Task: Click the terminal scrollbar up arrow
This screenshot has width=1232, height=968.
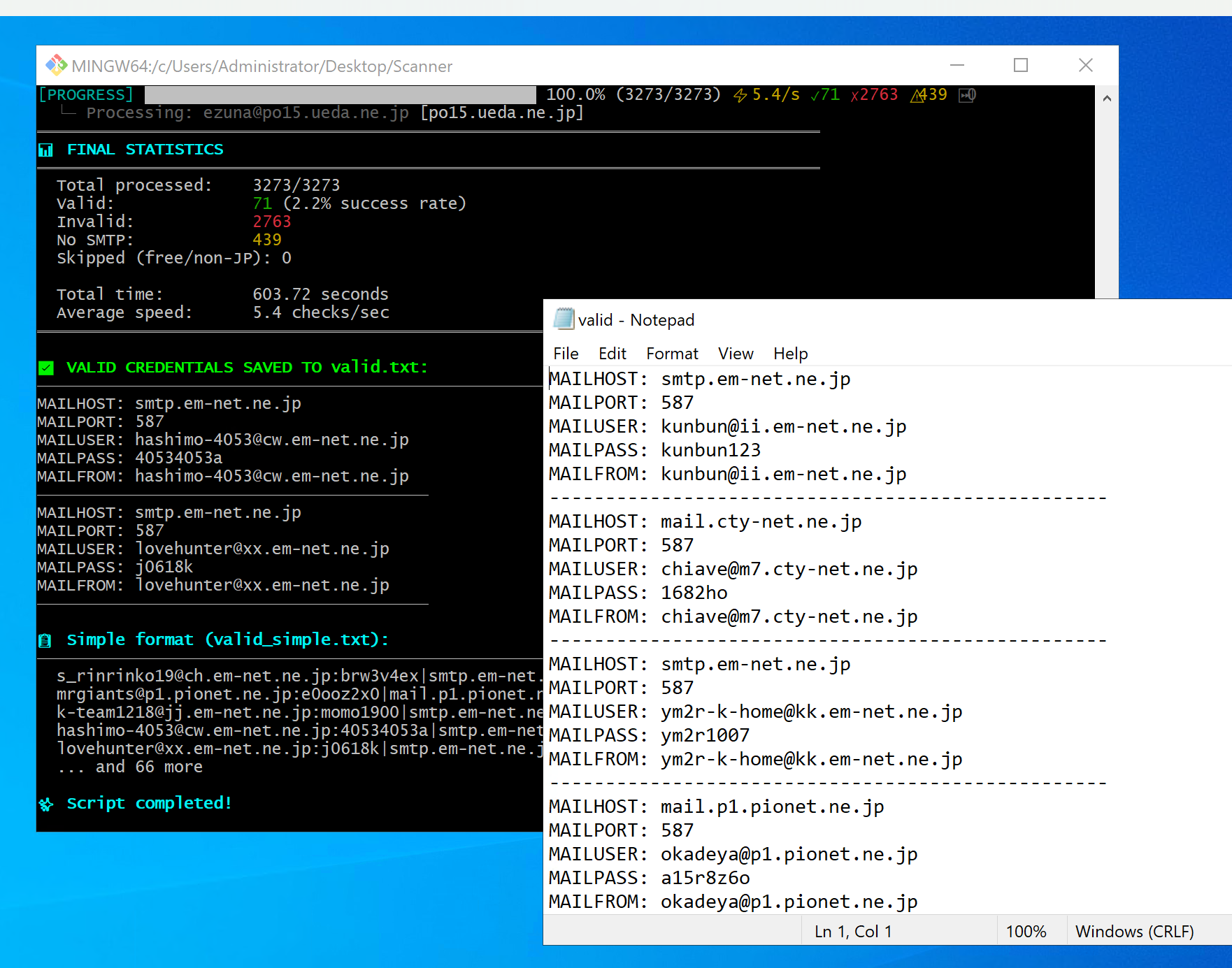Action: pyautogui.click(x=1107, y=99)
